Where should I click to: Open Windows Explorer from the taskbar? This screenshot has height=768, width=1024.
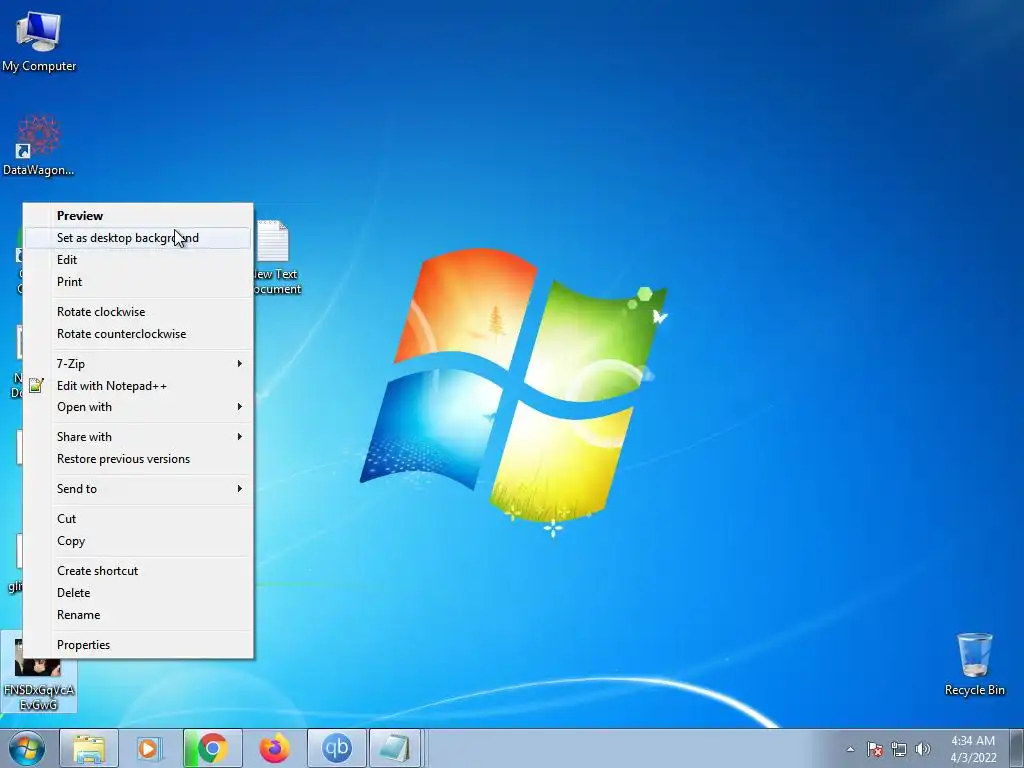click(x=89, y=748)
